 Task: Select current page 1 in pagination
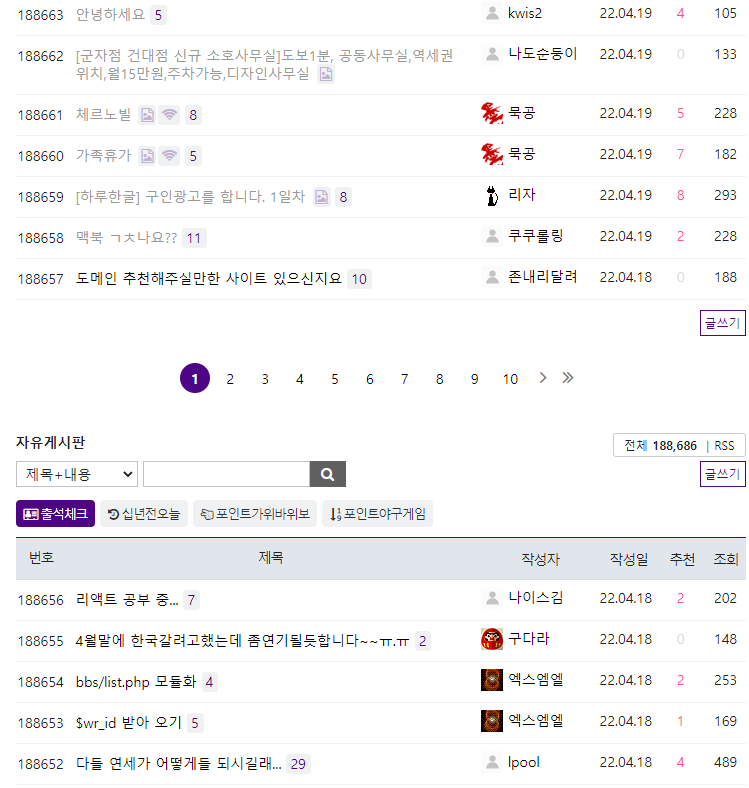(195, 378)
